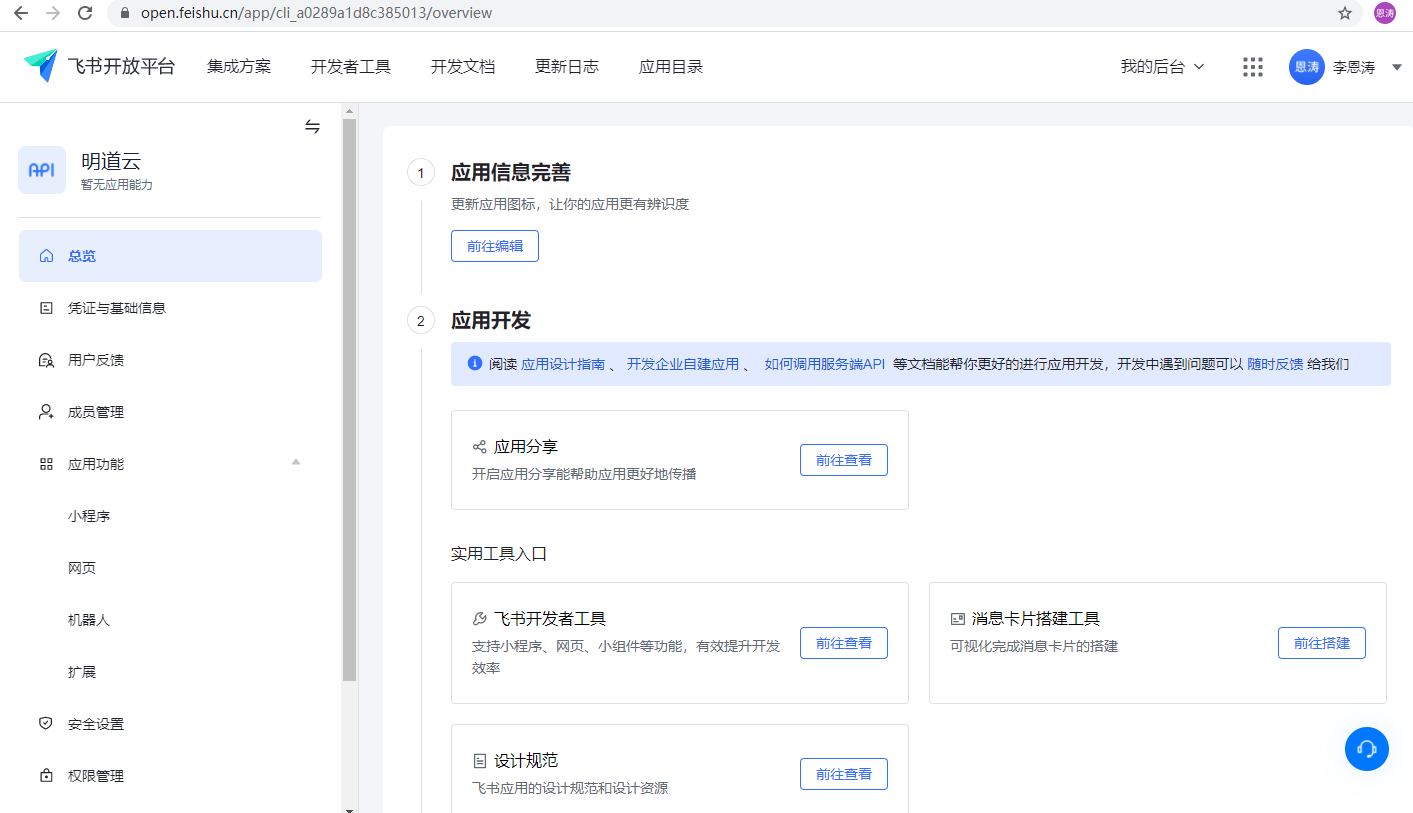This screenshot has height=813, width=1413.
Task: Click the 前往搭建 button
Action: pos(1322,643)
